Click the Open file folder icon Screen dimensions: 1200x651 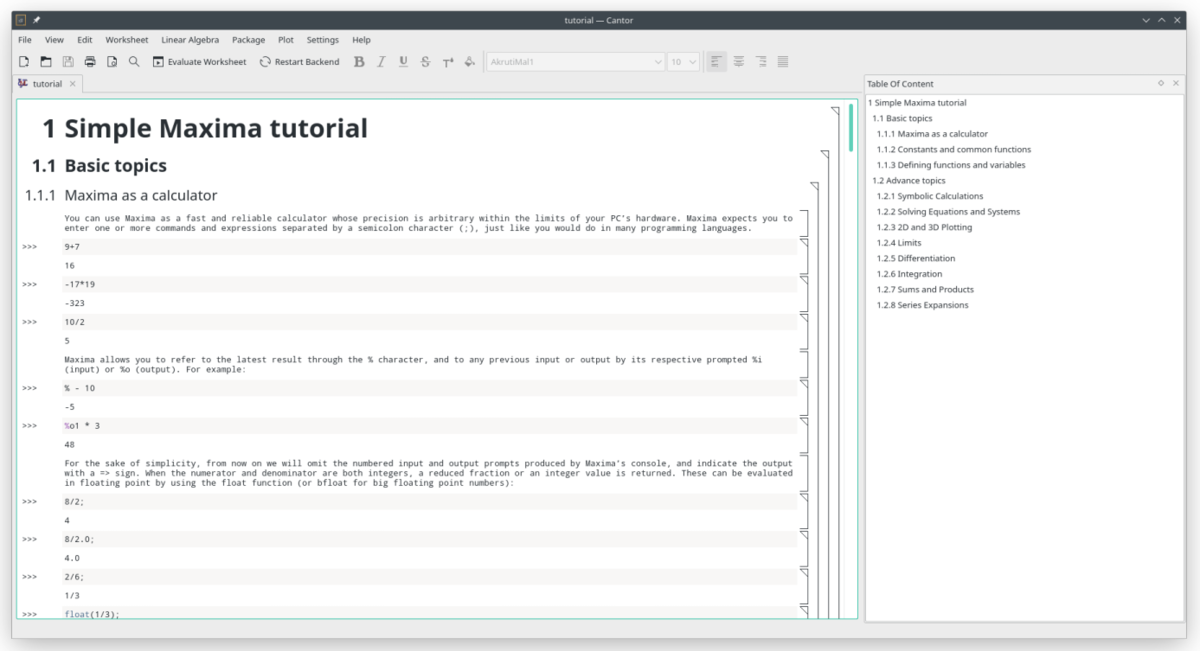click(x=46, y=62)
